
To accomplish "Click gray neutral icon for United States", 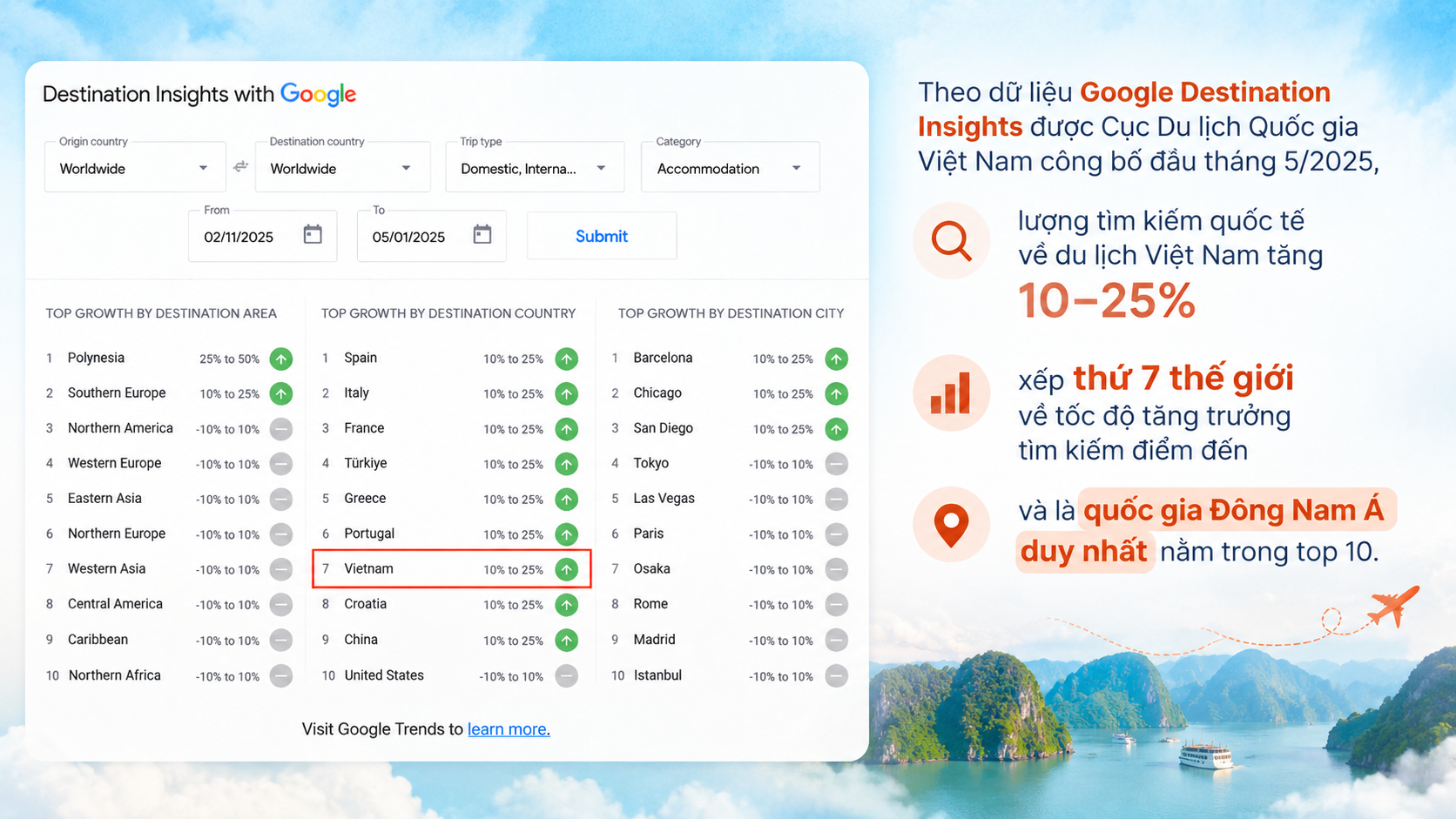I will [x=566, y=675].
